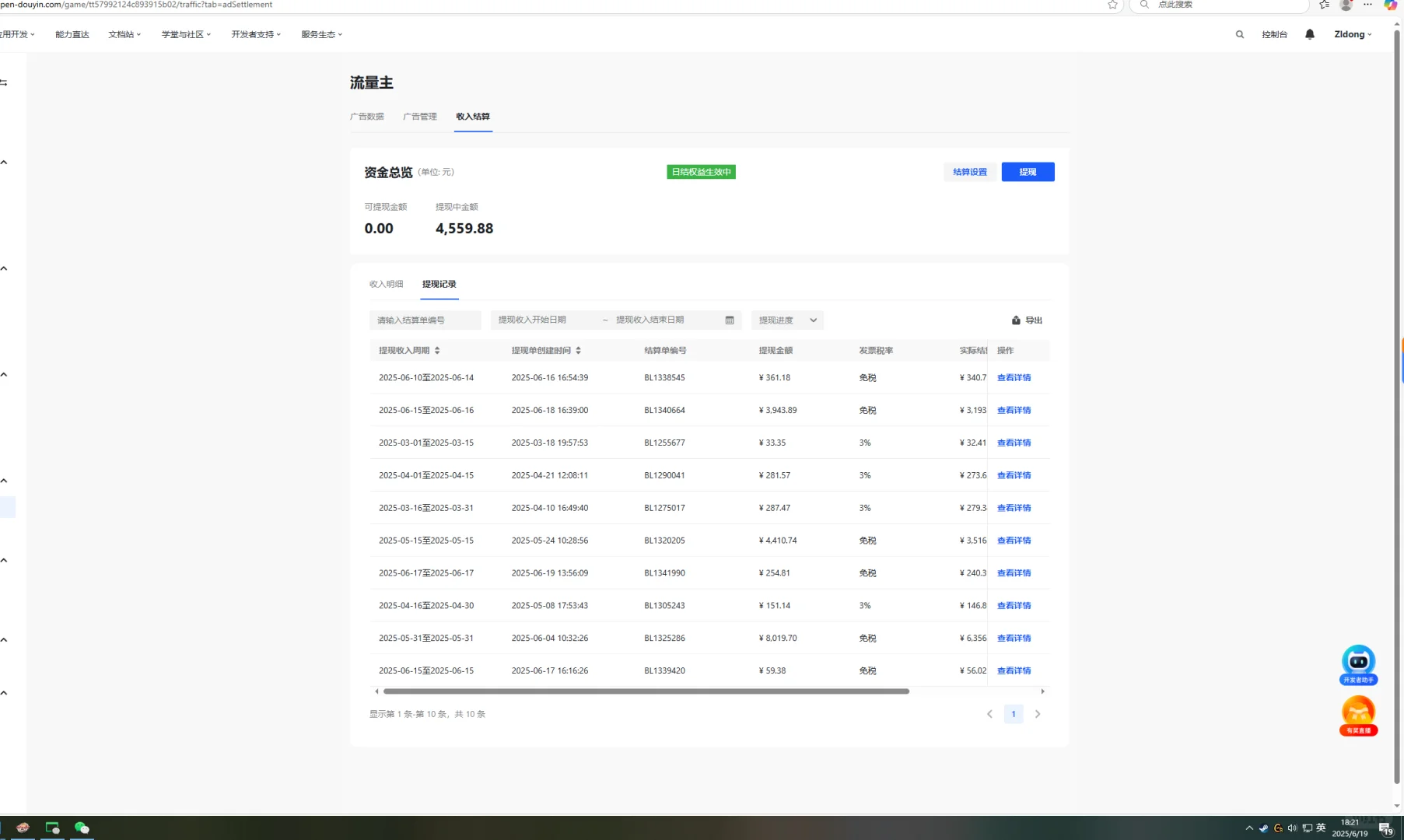Expand the 服务生态 menu
The height and width of the screenshot is (840, 1404).
(x=320, y=34)
